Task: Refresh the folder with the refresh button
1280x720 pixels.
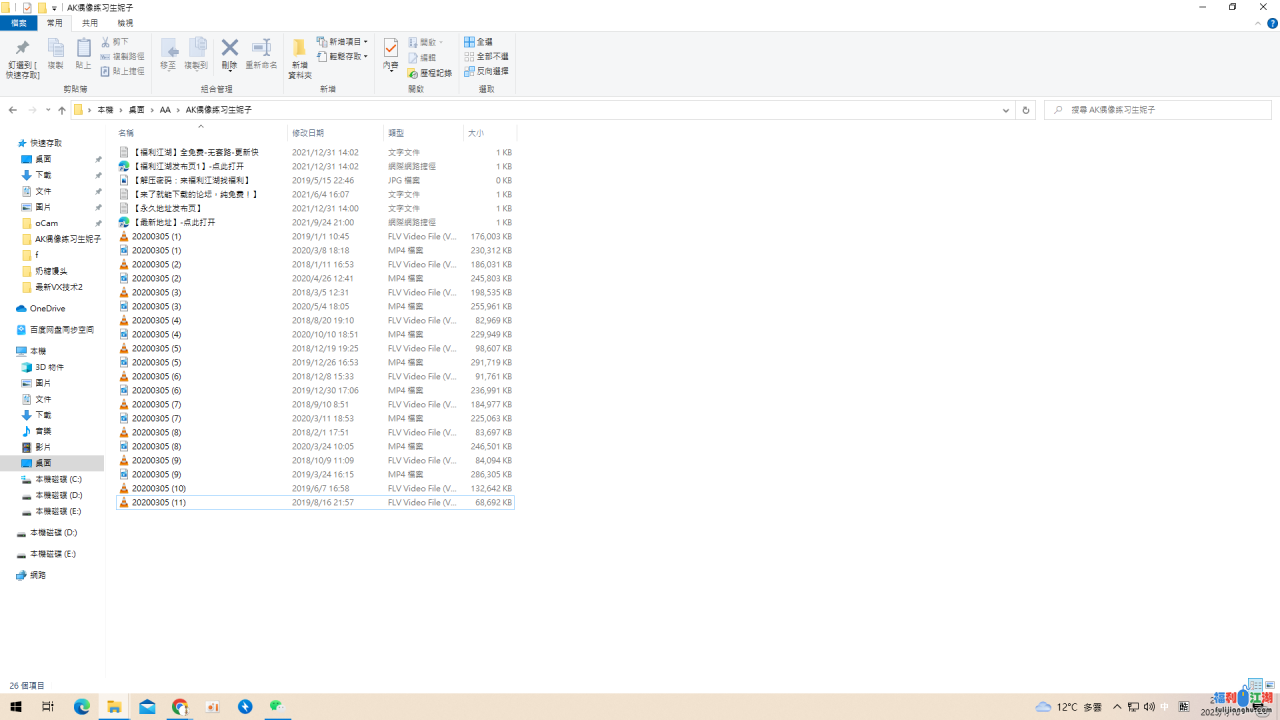Action: pos(1025,110)
